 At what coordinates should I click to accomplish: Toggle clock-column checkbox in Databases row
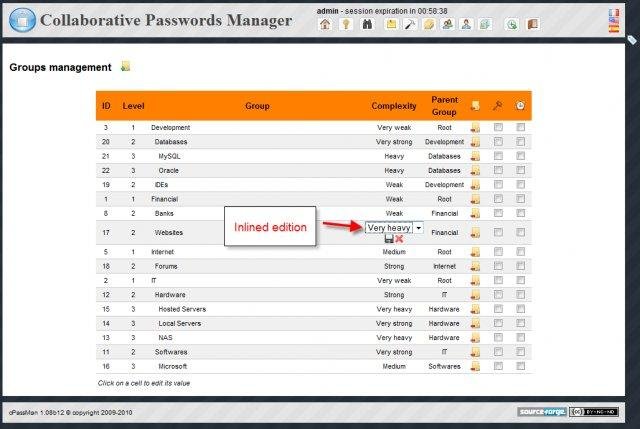pos(520,142)
